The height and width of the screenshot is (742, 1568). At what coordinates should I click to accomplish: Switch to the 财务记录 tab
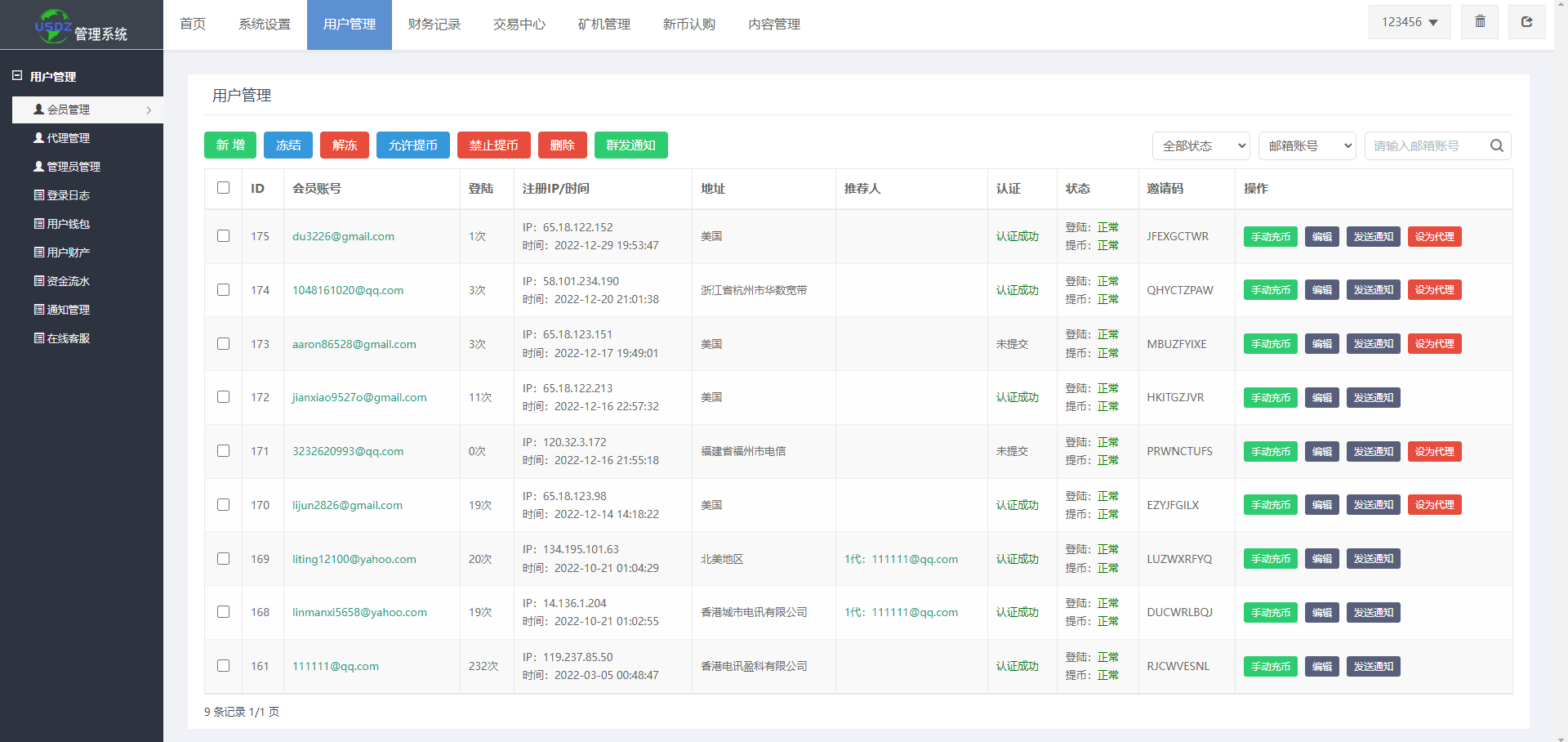pyautogui.click(x=434, y=25)
